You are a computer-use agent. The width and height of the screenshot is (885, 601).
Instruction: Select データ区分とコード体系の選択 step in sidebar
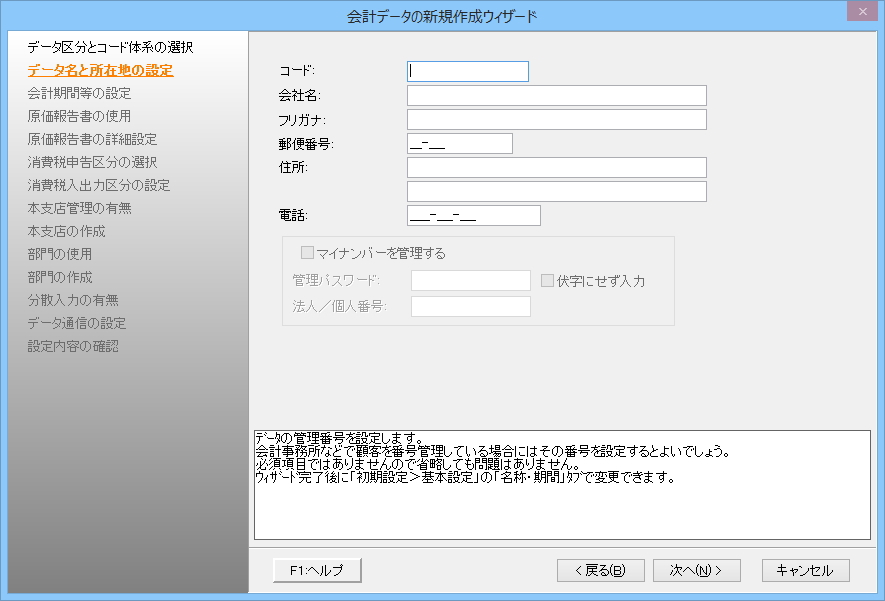pyautogui.click(x=110, y=47)
